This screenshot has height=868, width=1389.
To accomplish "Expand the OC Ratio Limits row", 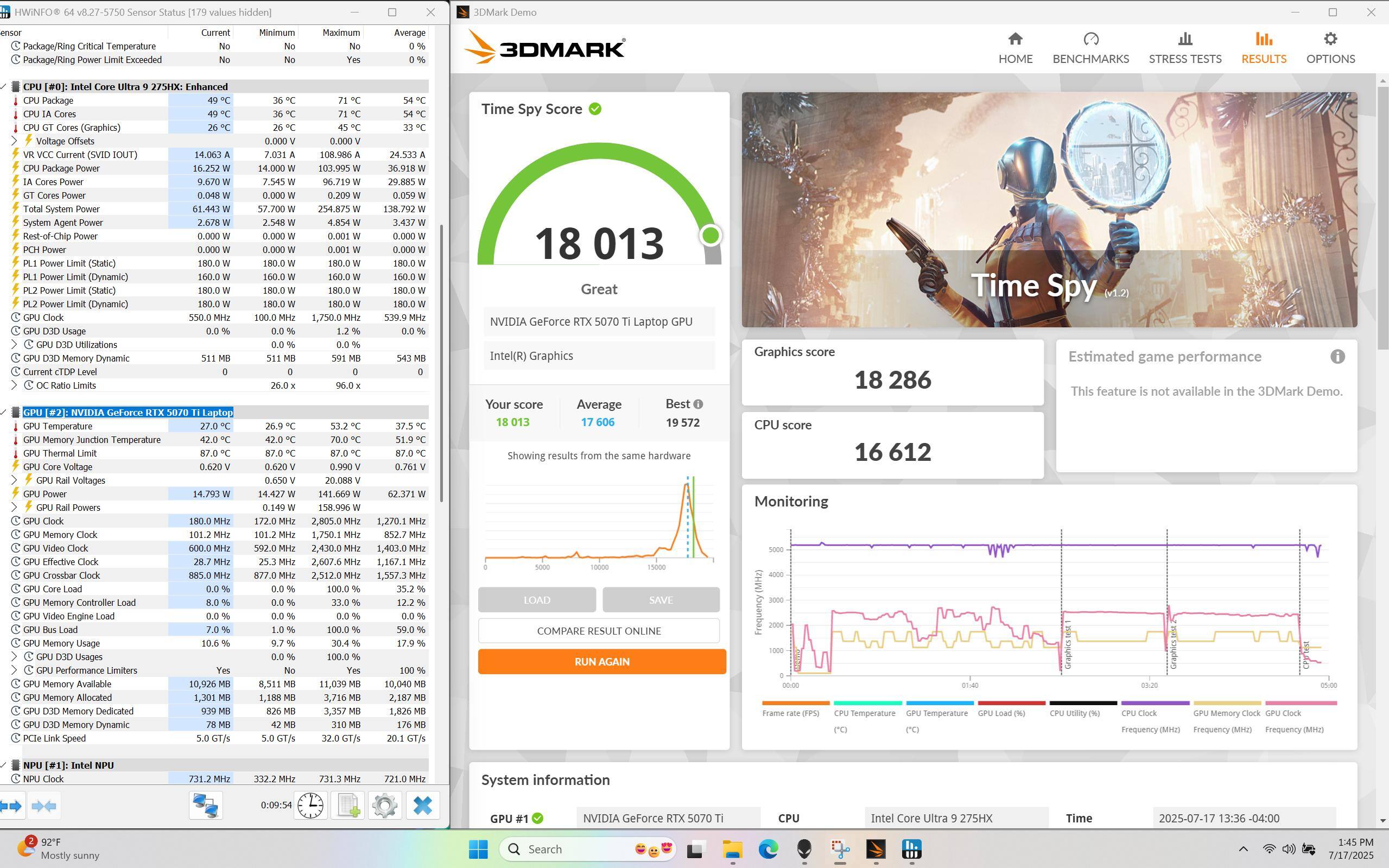I will pyautogui.click(x=14, y=386).
